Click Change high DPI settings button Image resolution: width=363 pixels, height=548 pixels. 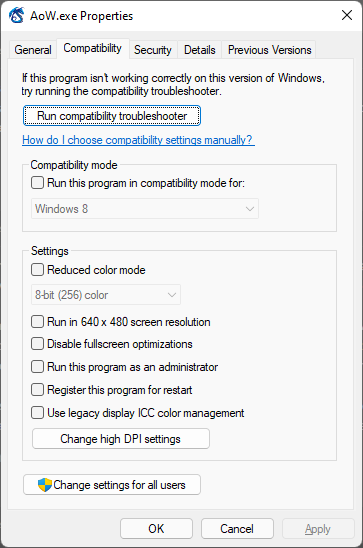tap(121, 439)
